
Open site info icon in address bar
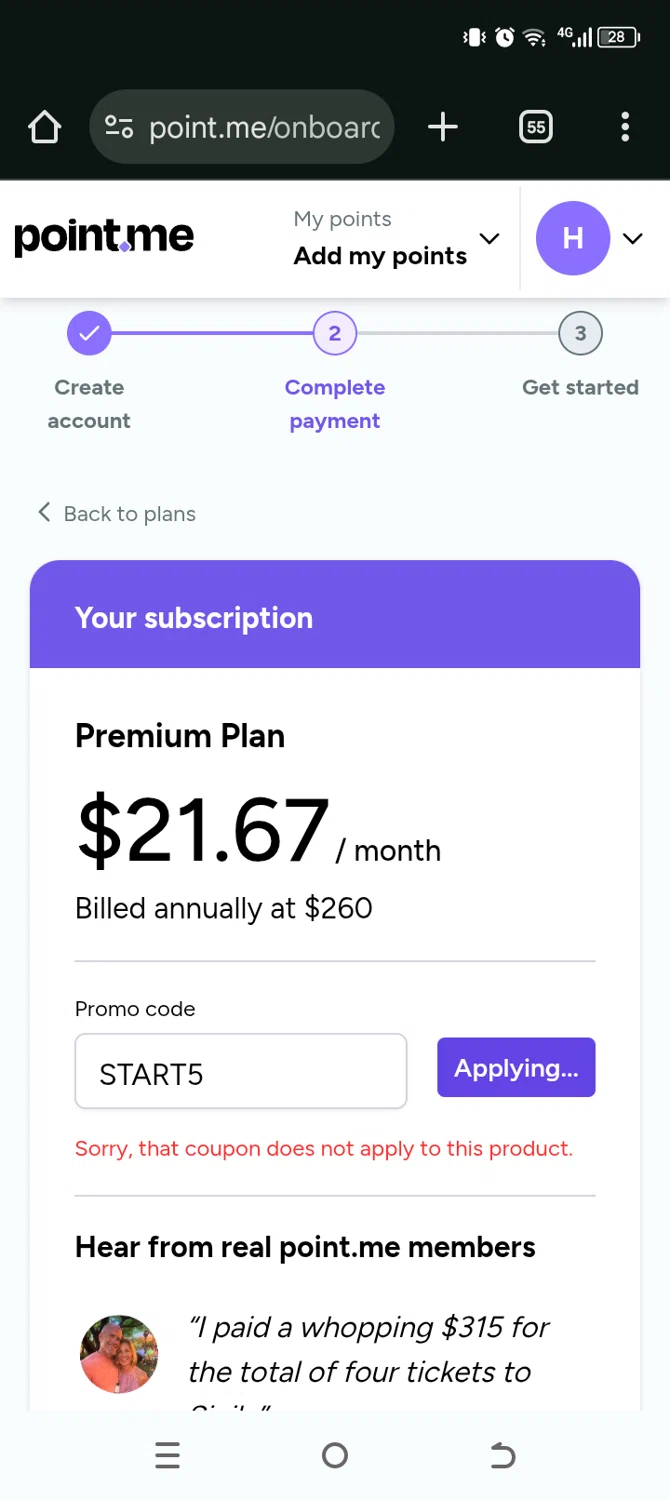(119, 127)
